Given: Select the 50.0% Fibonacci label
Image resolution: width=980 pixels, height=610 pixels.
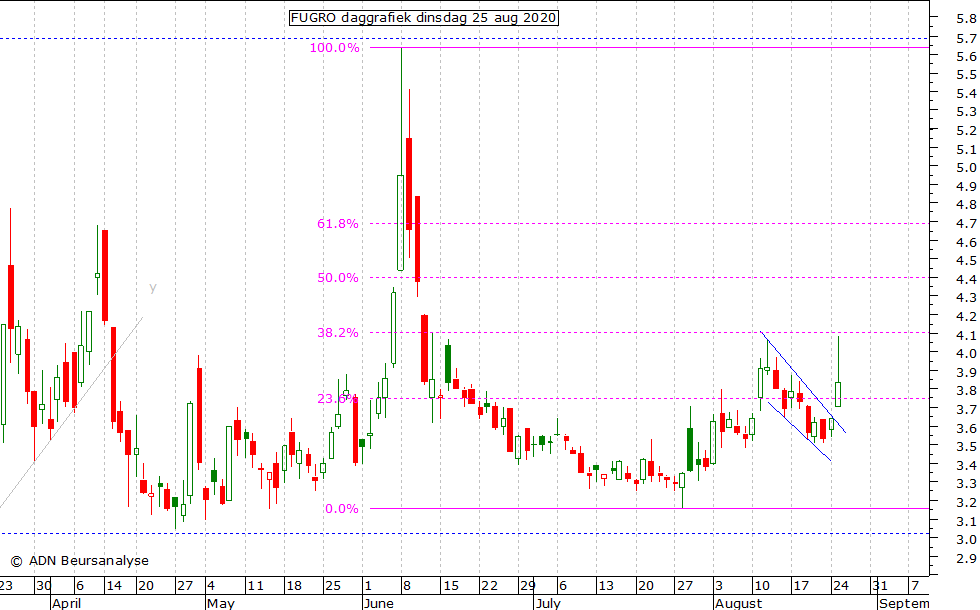Looking at the screenshot, I should click(x=338, y=278).
